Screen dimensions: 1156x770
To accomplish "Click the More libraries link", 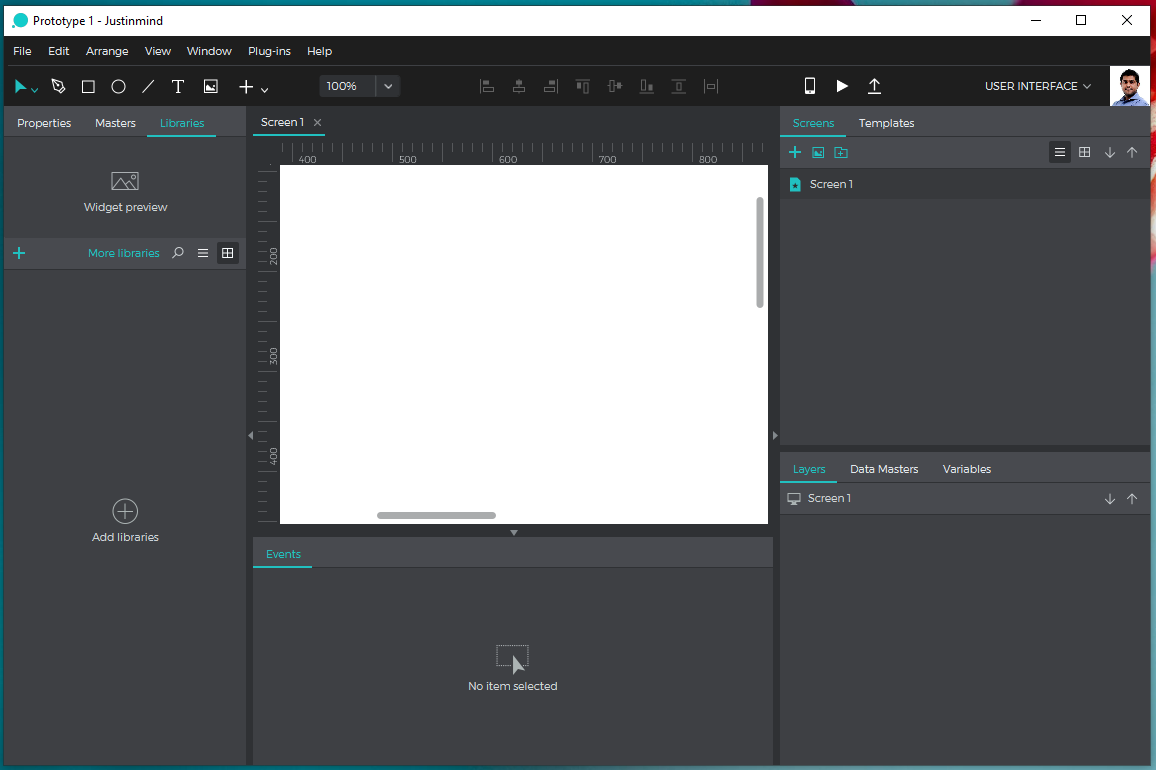I will pos(123,253).
